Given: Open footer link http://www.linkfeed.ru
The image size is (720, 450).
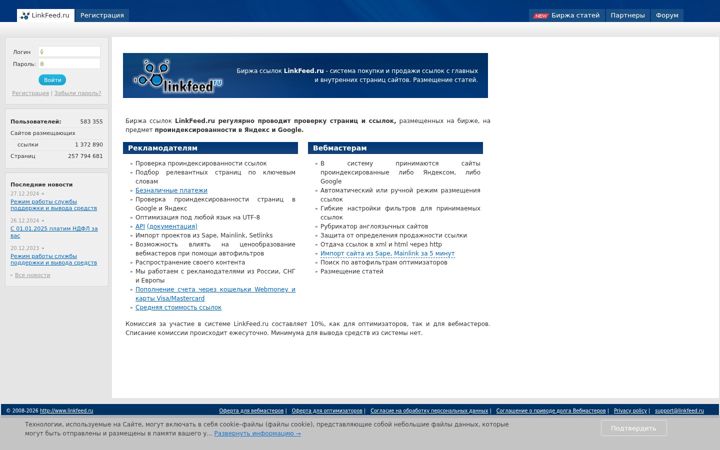Looking at the screenshot, I should tap(67, 411).
